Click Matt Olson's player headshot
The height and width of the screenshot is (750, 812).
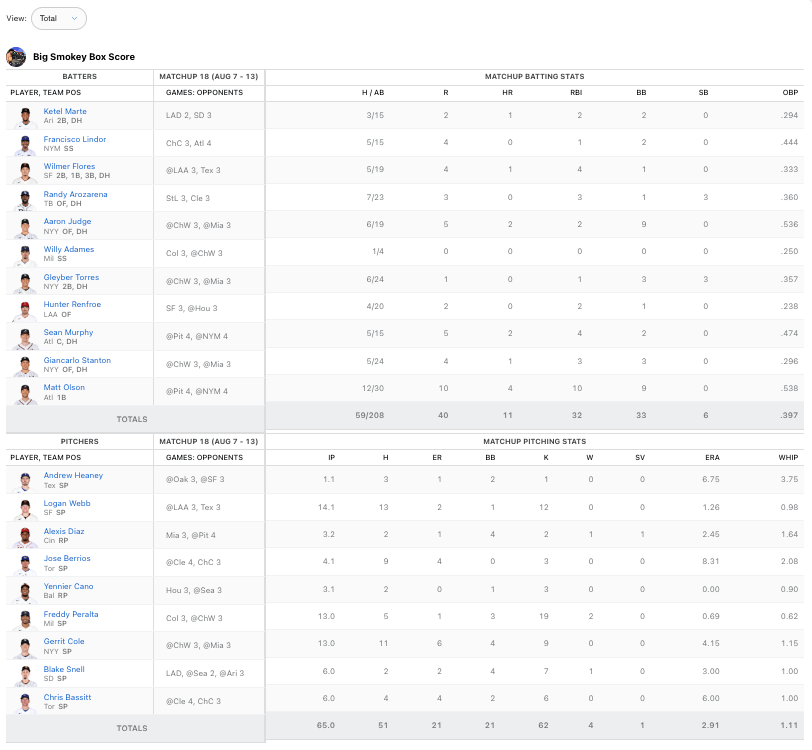[x=24, y=392]
